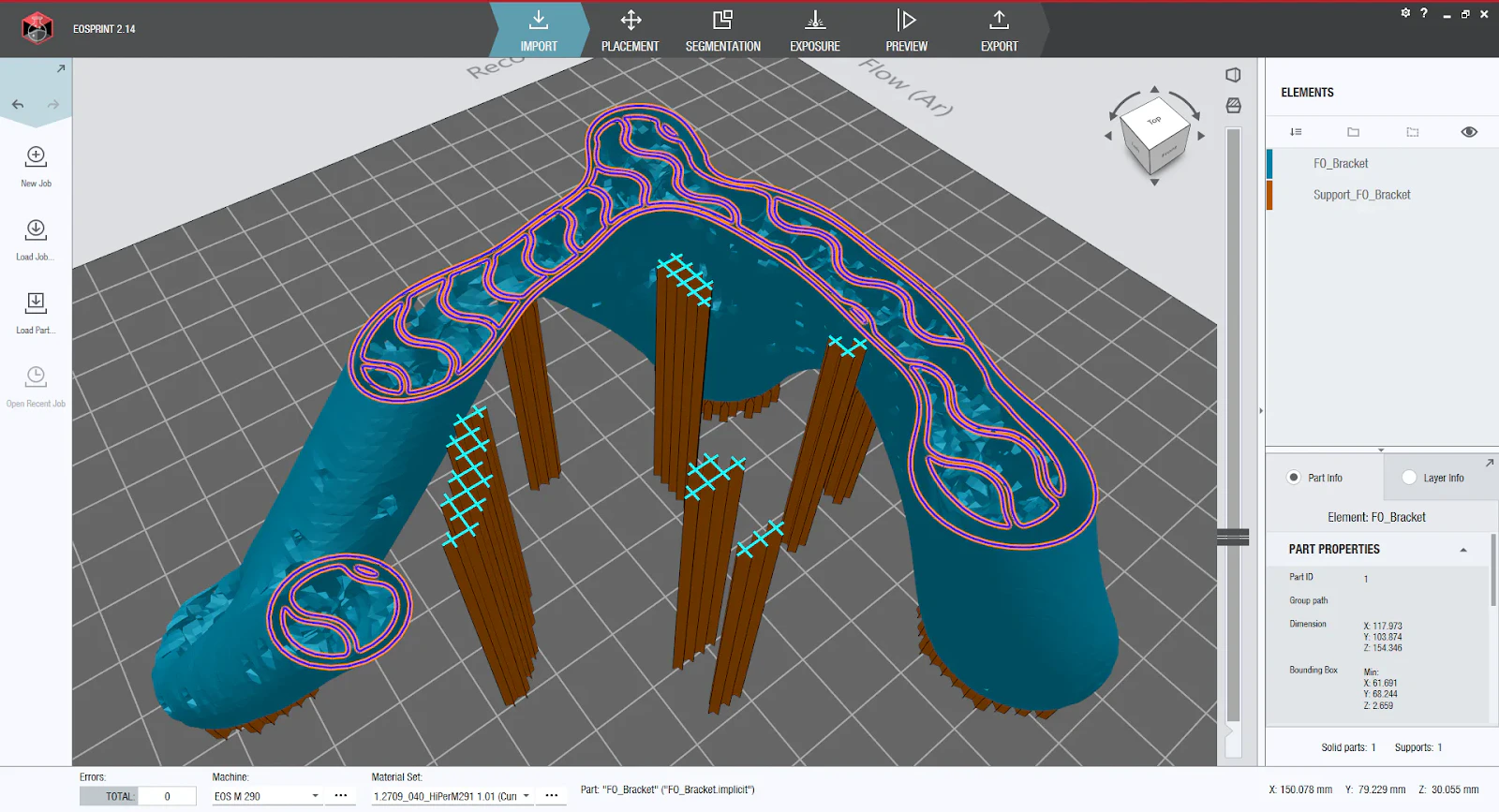The width and height of the screenshot is (1499, 812).
Task: Open the Machine EOS M 290 dropdown
Action: pos(315,796)
